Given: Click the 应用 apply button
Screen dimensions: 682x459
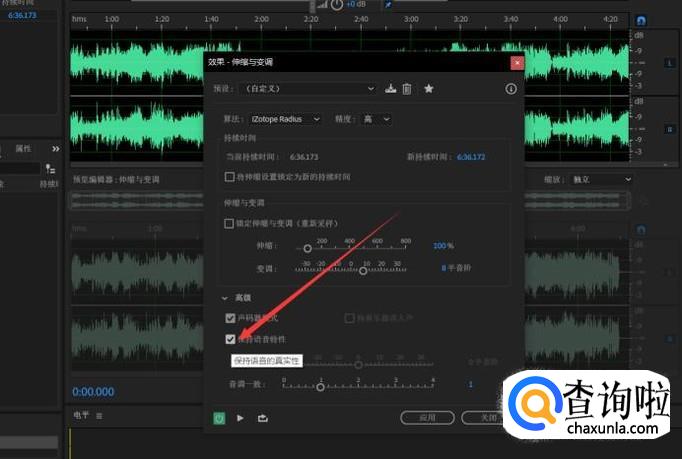Looking at the screenshot, I should click(x=428, y=418).
